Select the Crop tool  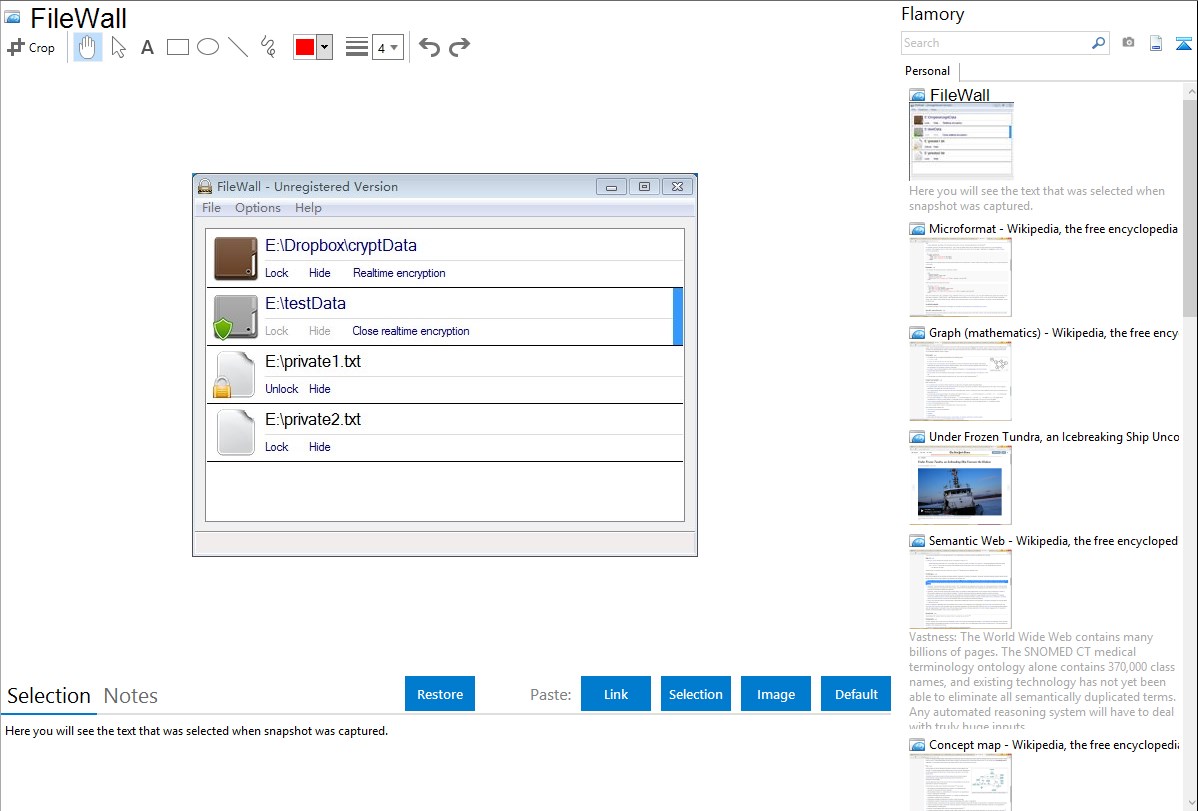coord(31,47)
